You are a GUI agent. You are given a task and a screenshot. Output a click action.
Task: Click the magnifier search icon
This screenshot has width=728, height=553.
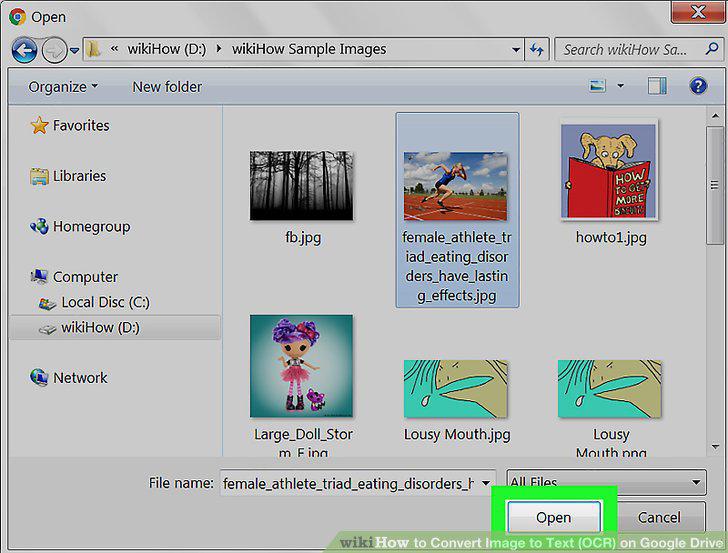pyautogui.click(x=712, y=48)
